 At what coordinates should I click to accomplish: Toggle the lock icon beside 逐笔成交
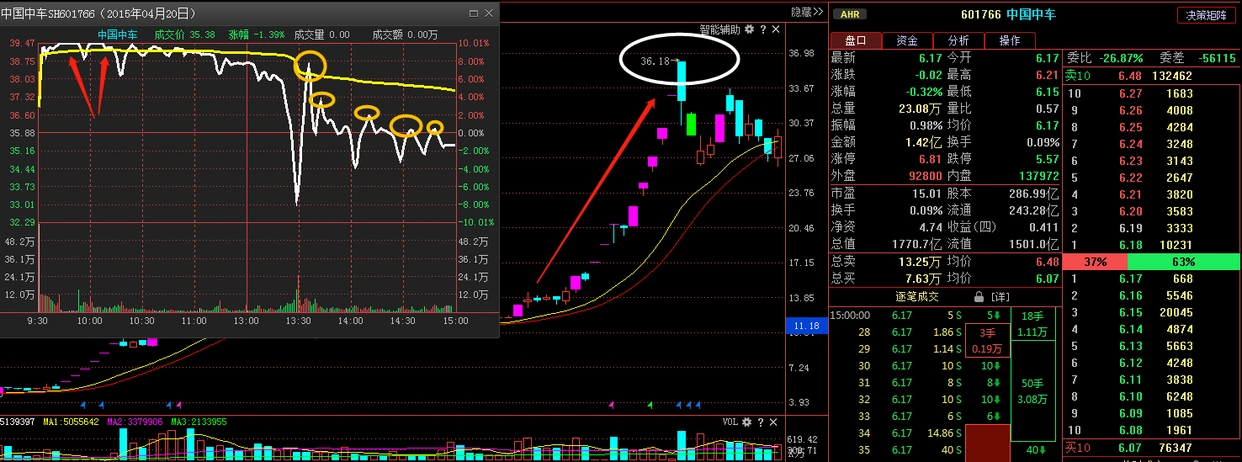pos(979,297)
